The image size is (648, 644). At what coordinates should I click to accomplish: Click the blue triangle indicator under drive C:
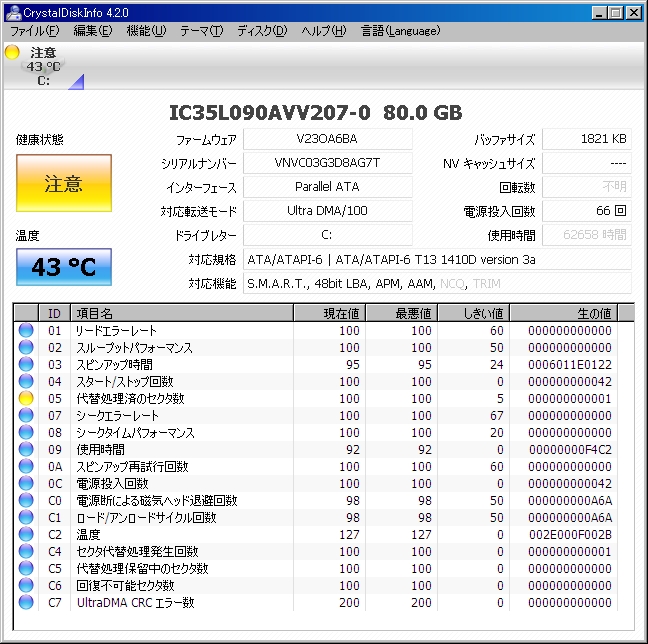click(x=76, y=81)
